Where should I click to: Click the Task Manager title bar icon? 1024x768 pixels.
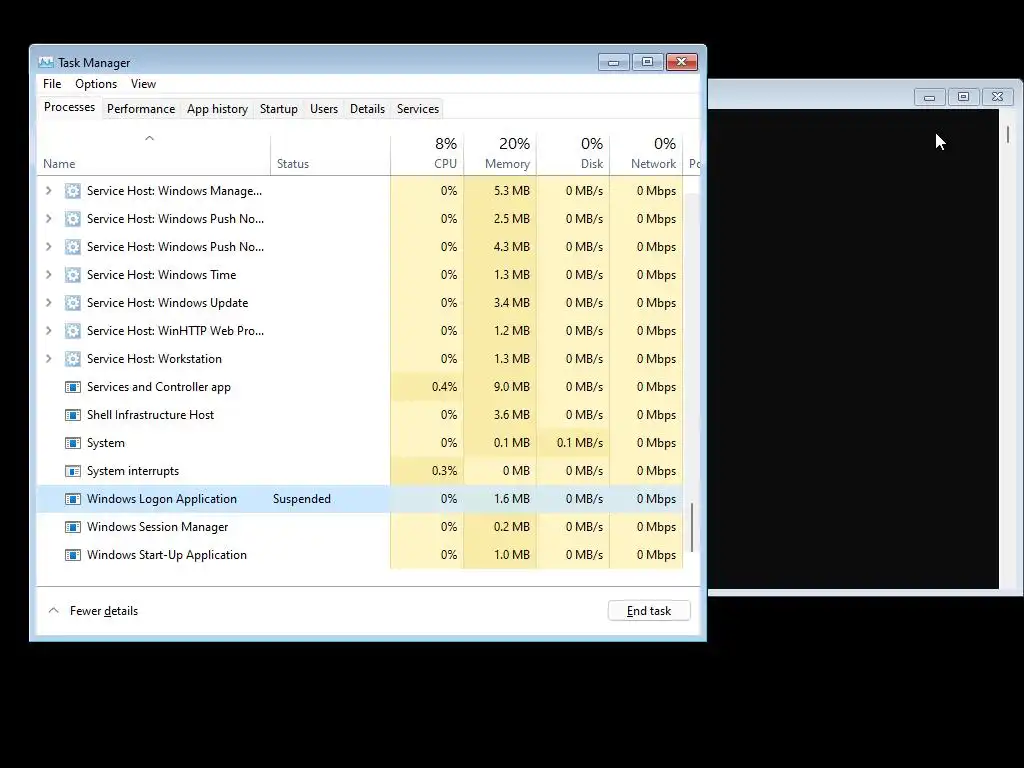(x=46, y=63)
